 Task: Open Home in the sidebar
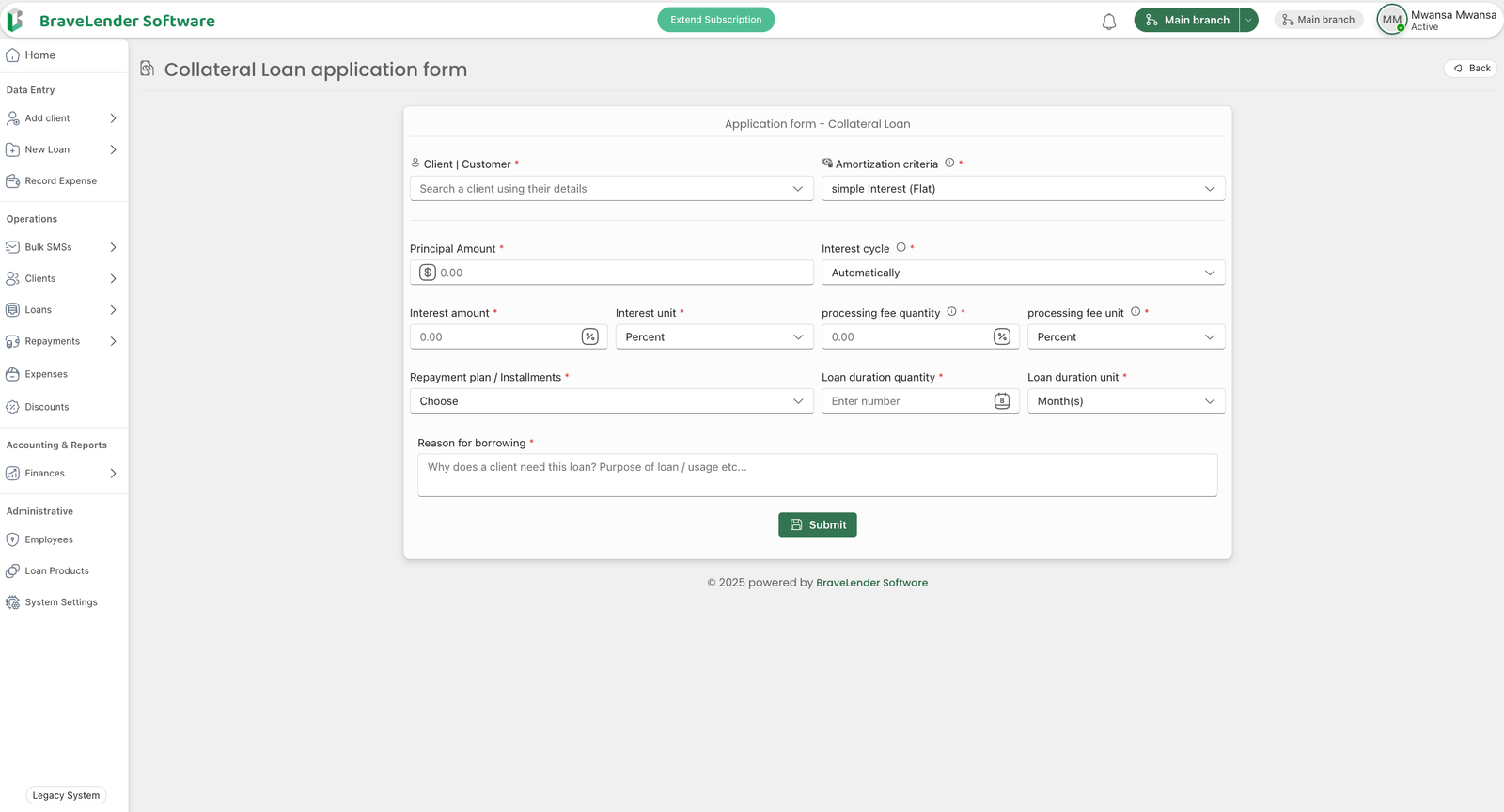pos(39,55)
